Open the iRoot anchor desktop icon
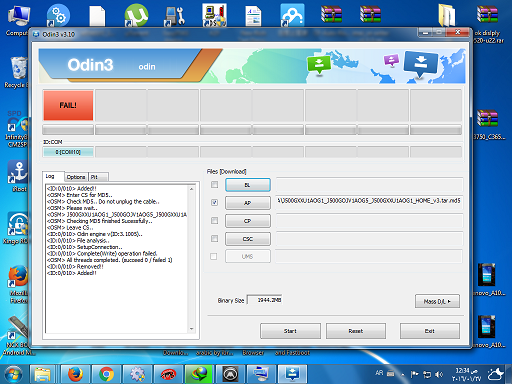 pos(18,175)
